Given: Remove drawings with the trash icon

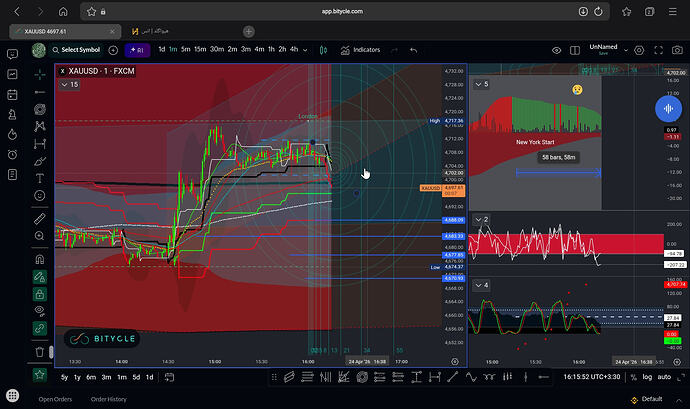Looking at the screenshot, I should pyautogui.click(x=40, y=352).
